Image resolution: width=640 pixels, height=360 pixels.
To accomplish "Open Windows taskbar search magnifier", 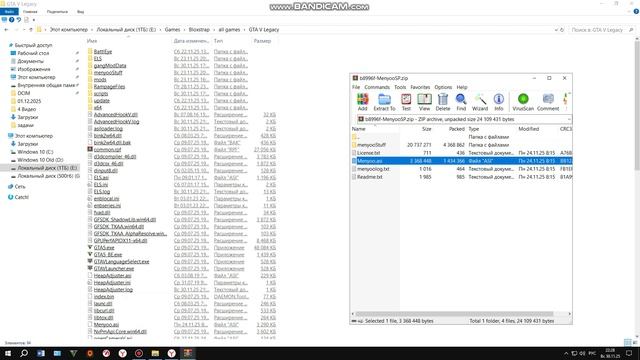I will coord(24,353).
